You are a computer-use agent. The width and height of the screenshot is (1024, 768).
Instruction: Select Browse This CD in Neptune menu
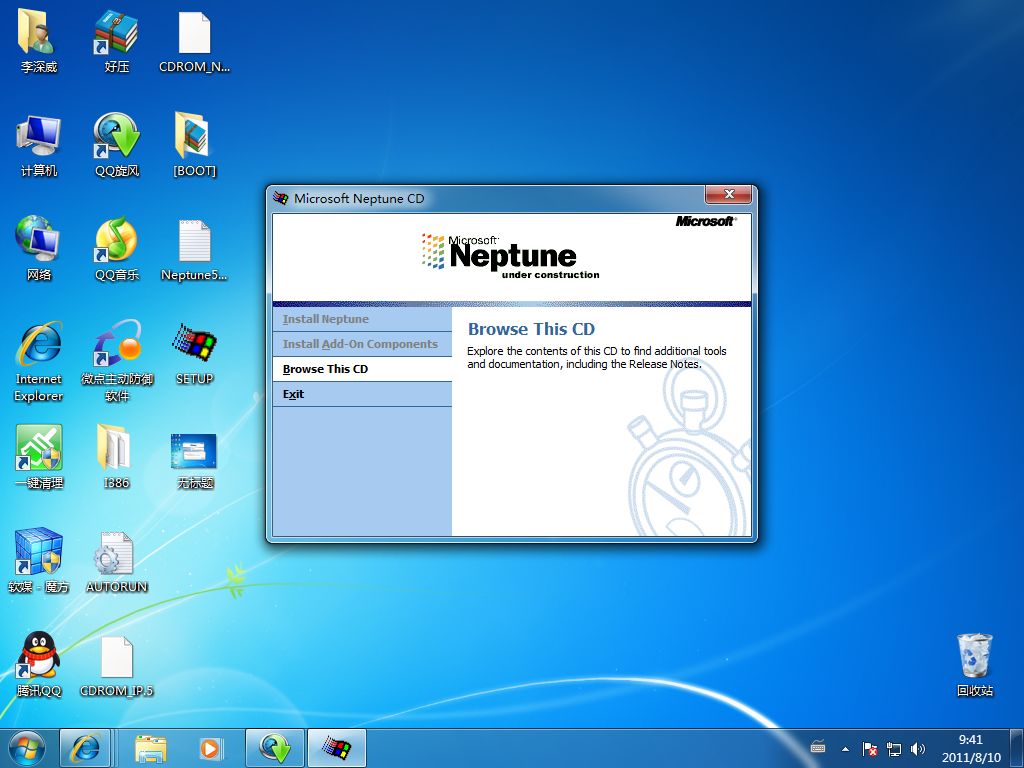click(x=326, y=369)
